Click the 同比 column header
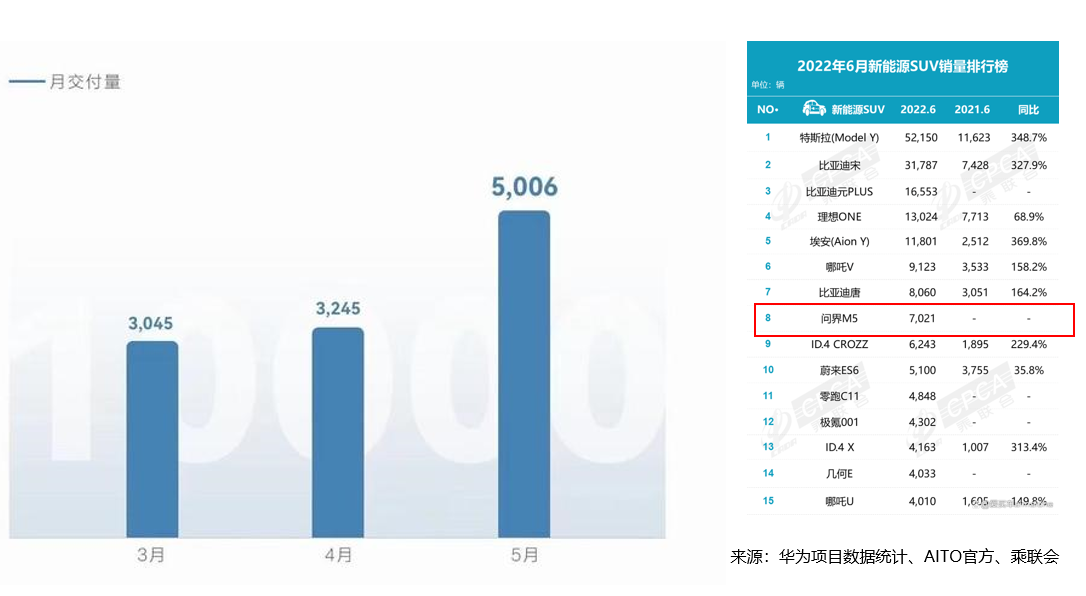The image size is (1086, 596). point(1029,109)
